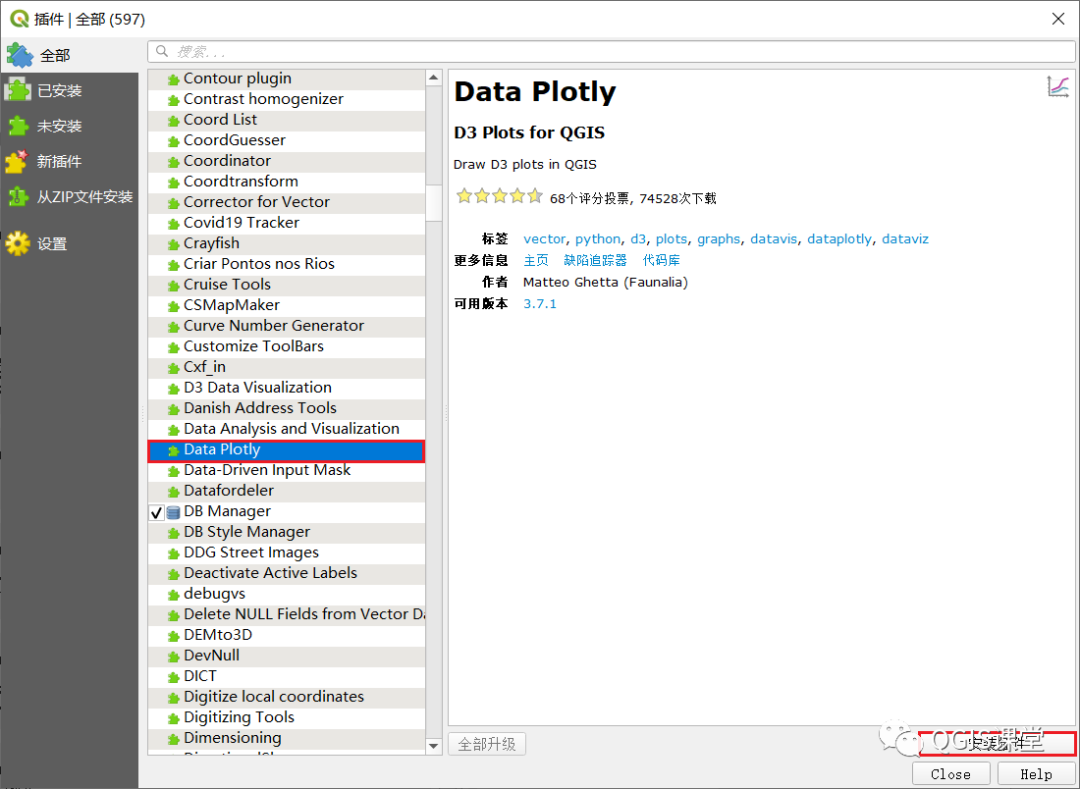Click plugin icon next to Contour plugin
This screenshot has width=1080, height=789.
174,80
